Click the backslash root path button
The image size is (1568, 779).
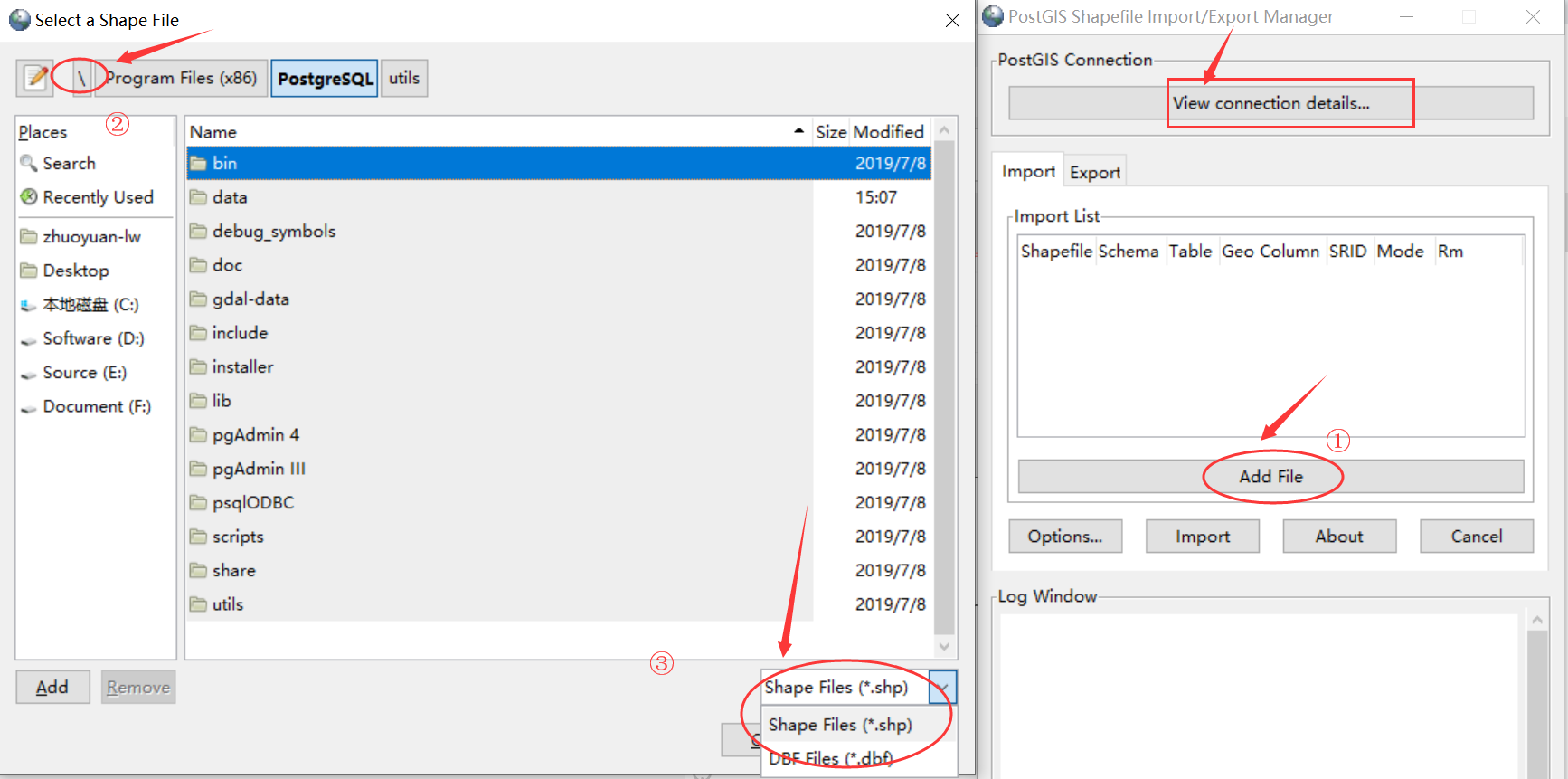tap(81, 78)
